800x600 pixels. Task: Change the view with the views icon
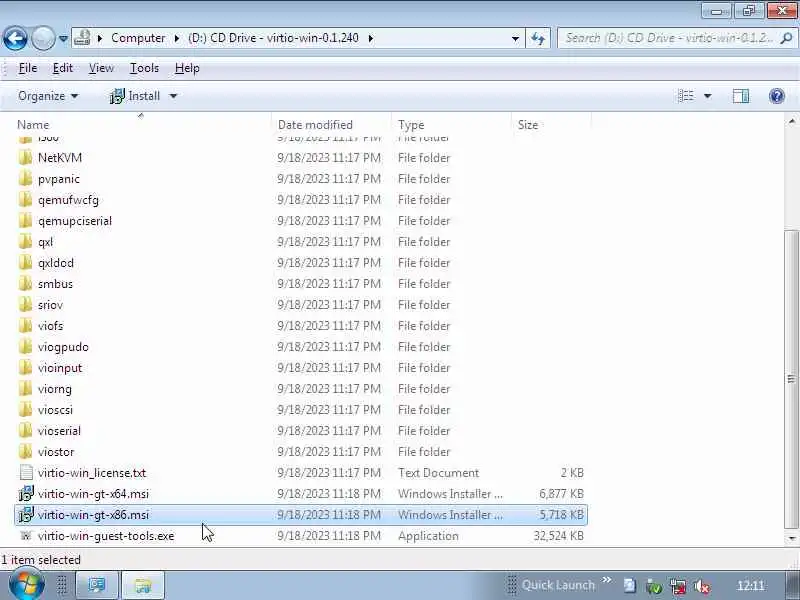pos(685,96)
